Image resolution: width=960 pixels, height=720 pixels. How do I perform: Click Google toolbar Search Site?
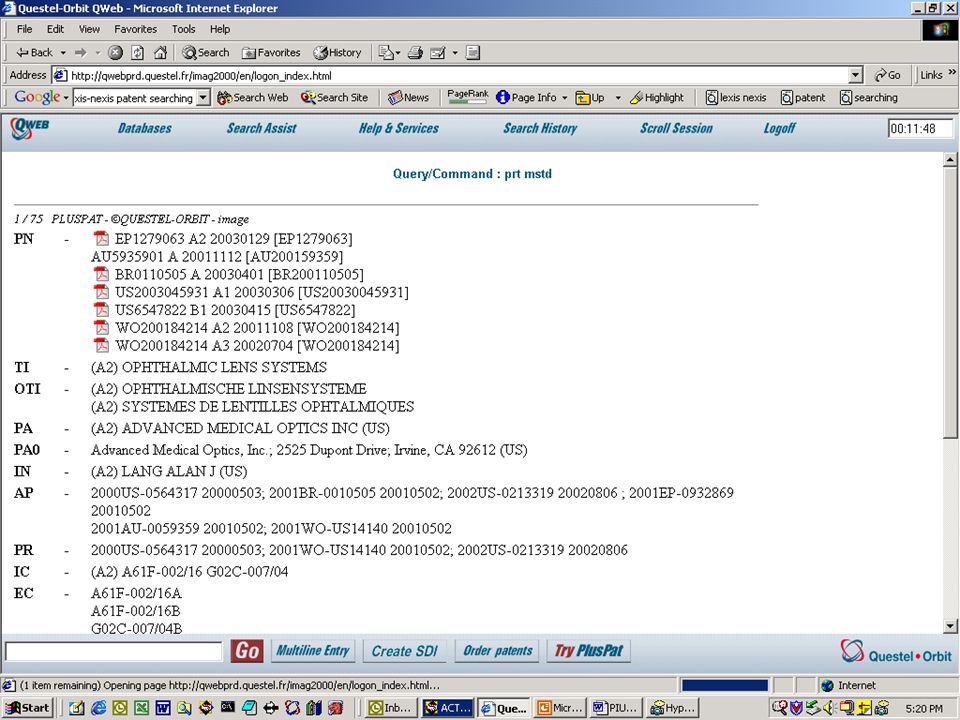334,97
